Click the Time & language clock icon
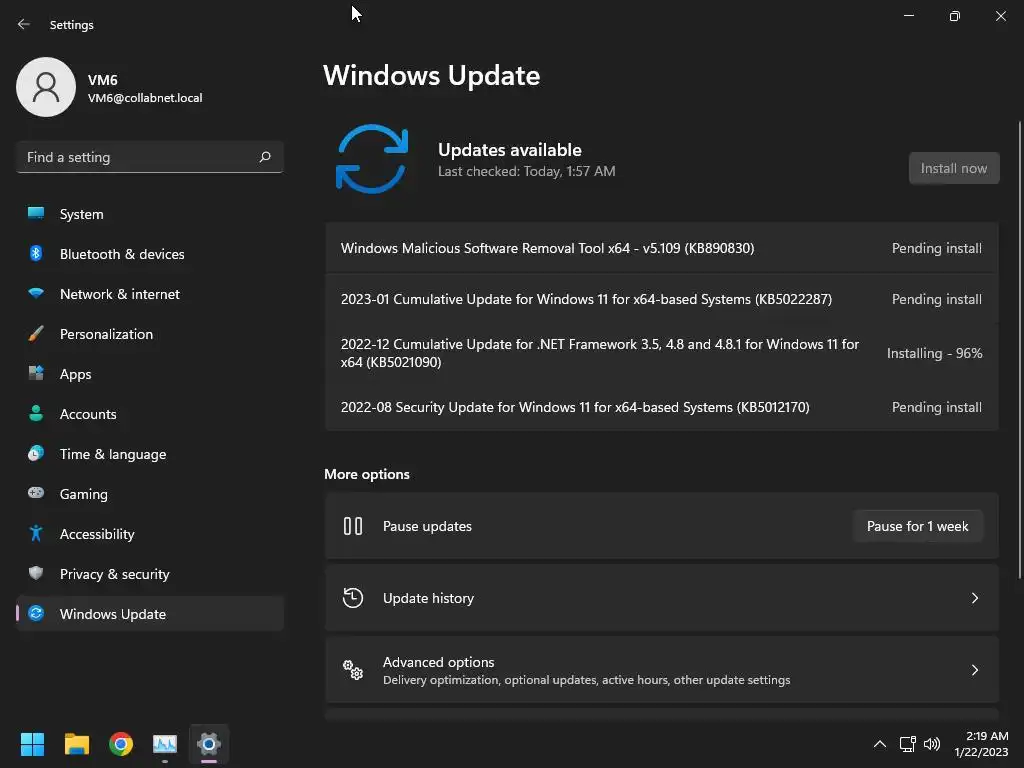The image size is (1024, 768). click(36, 453)
